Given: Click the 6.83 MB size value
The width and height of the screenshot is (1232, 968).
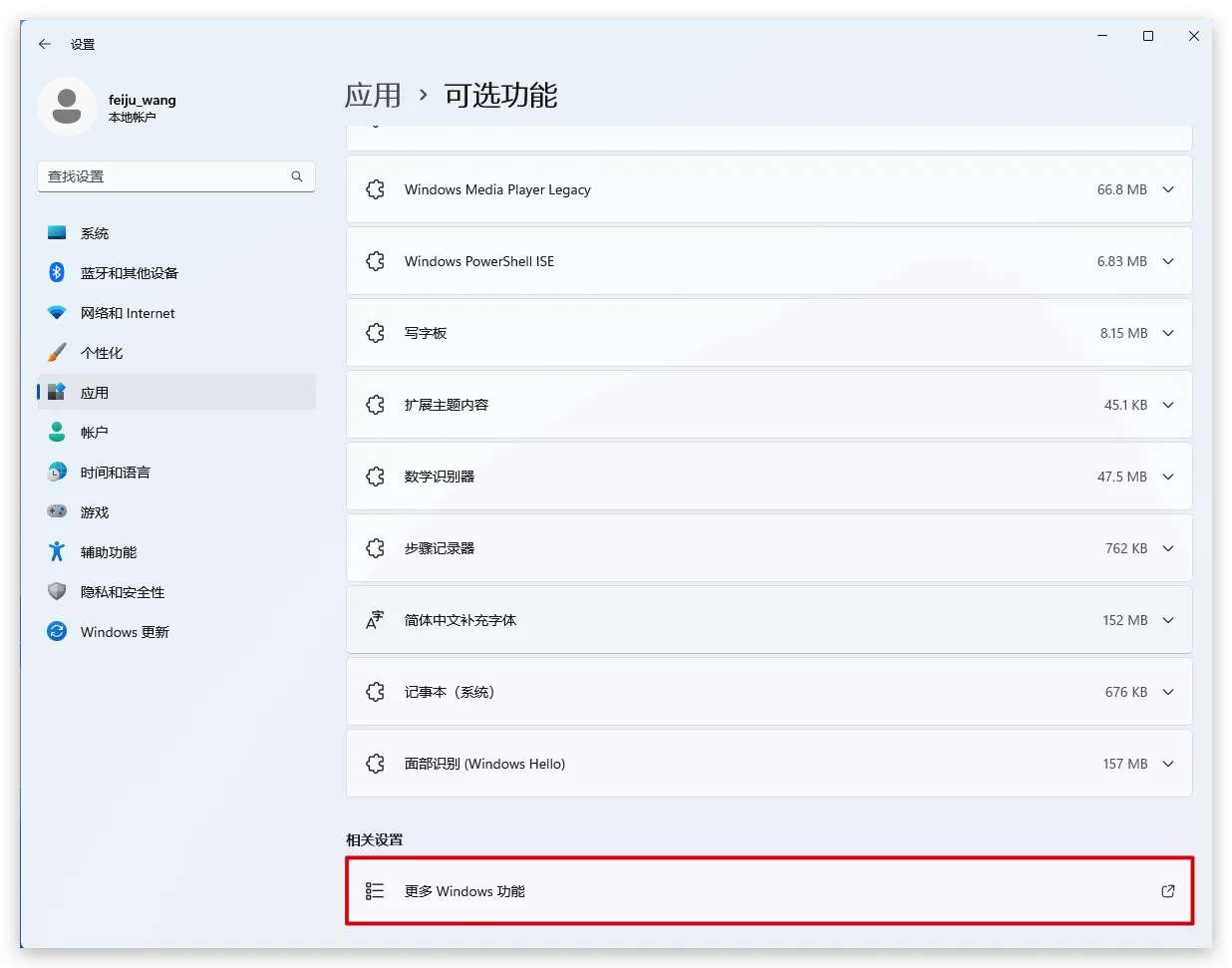Looking at the screenshot, I should click(1122, 261).
